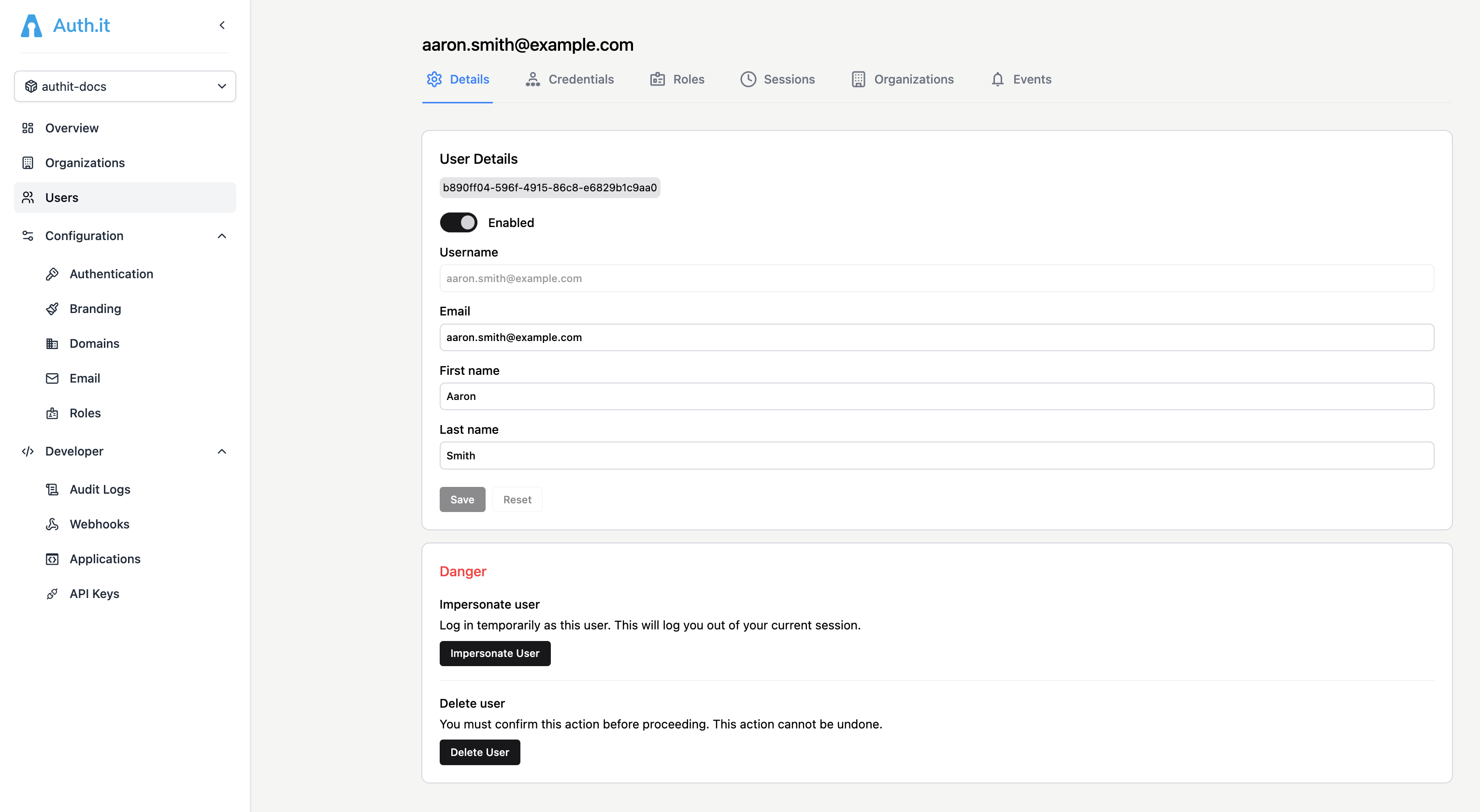Click the Authentication key icon
Screen dimensions: 1480x812
pyautogui.click(x=52, y=274)
